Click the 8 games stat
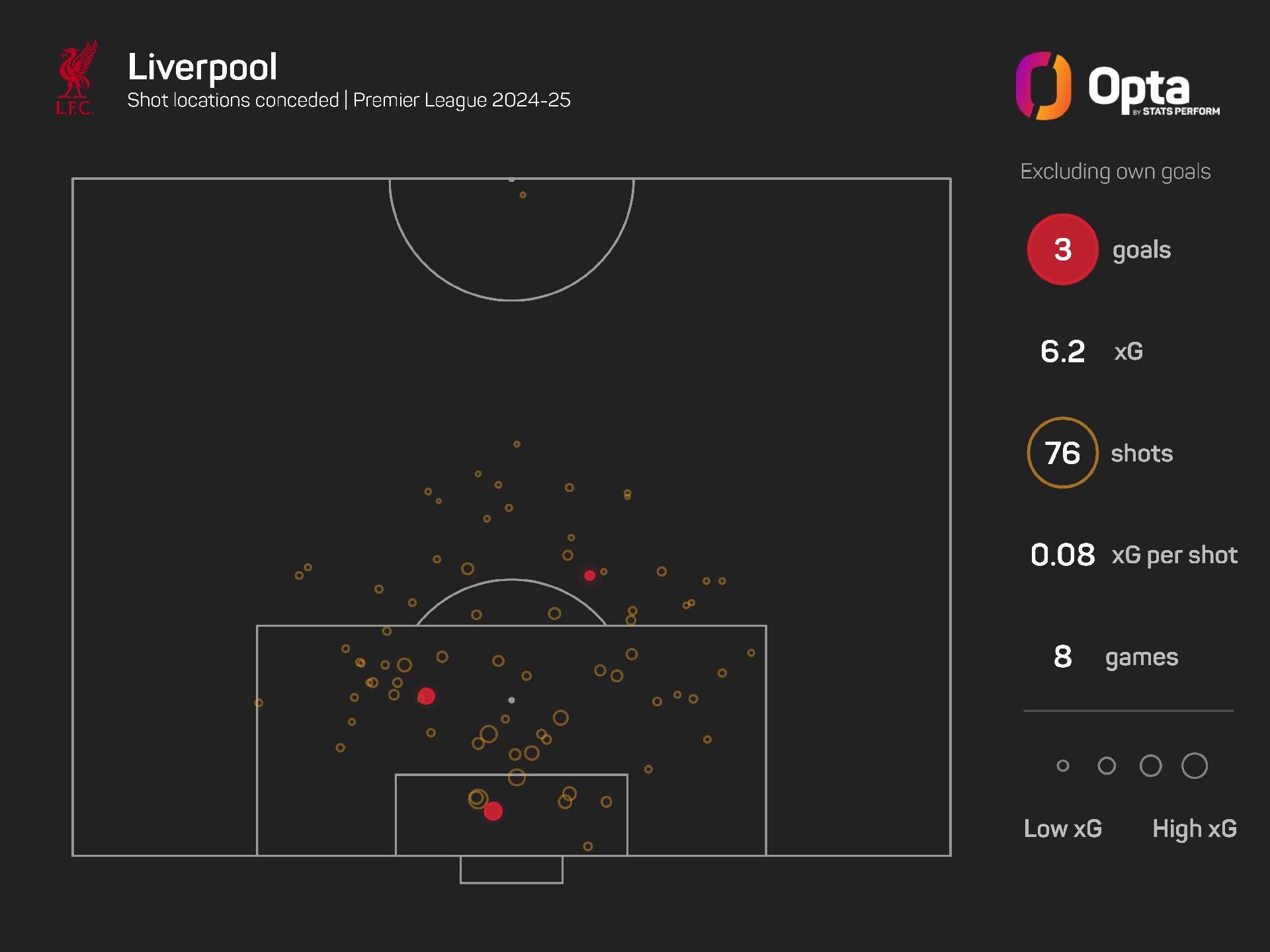The height and width of the screenshot is (952, 1270). (1116, 656)
